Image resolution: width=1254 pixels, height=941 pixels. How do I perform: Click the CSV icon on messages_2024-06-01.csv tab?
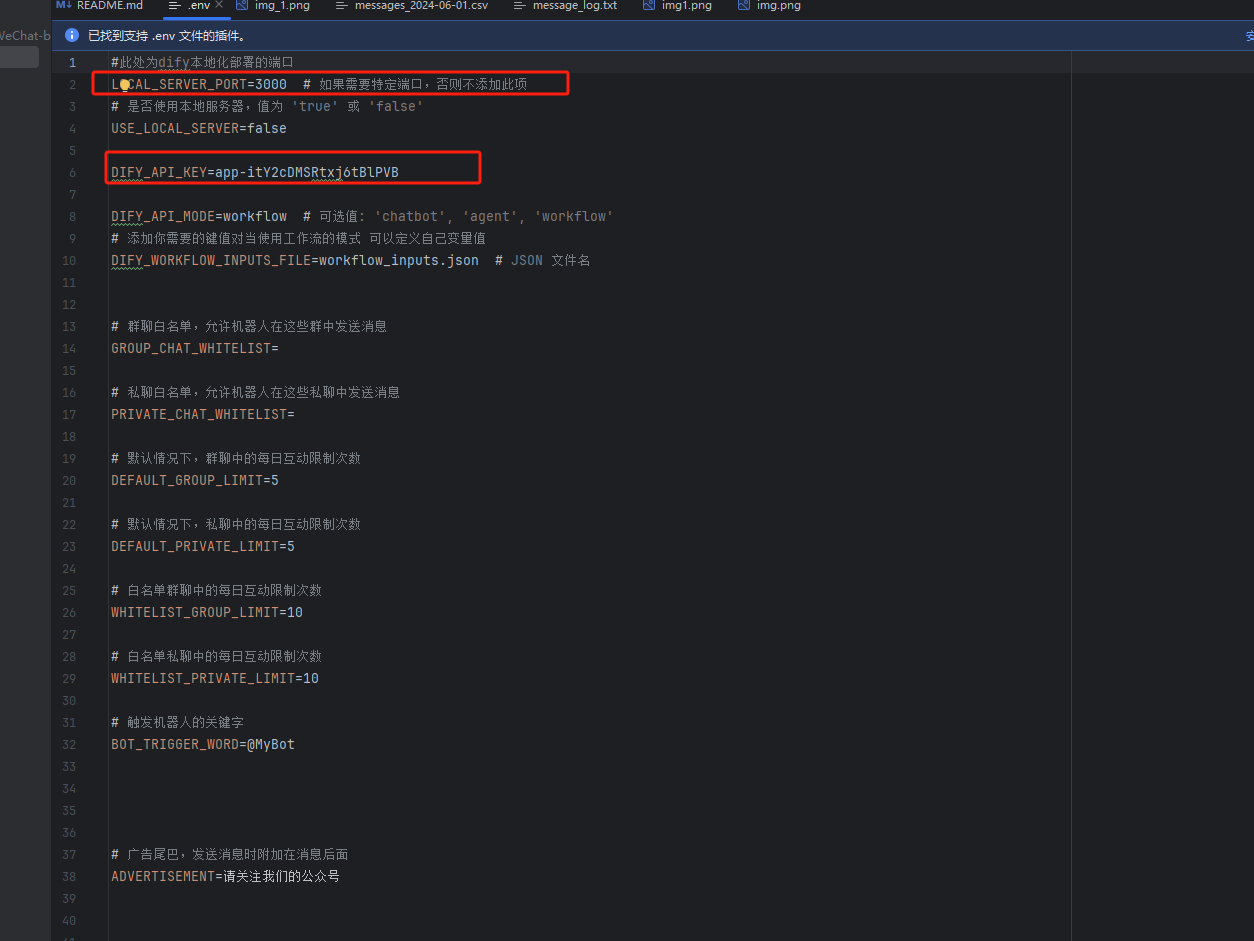pos(340,7)
